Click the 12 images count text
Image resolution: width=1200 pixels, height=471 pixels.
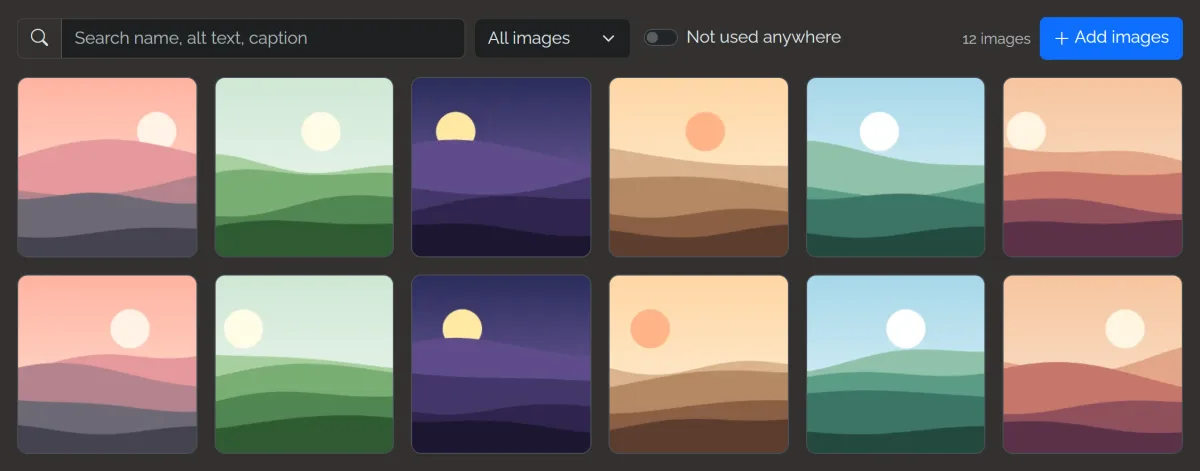pos(996,39)
